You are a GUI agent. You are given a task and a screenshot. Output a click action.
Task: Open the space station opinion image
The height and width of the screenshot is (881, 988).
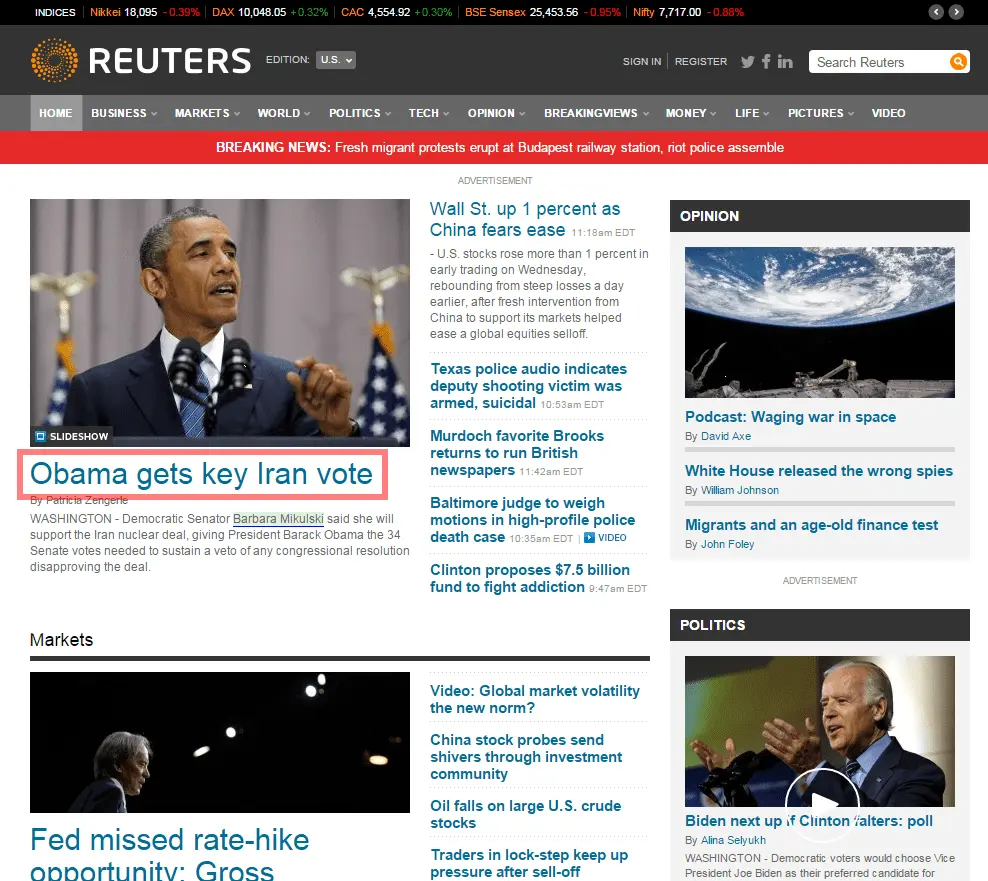click(820, 322)
